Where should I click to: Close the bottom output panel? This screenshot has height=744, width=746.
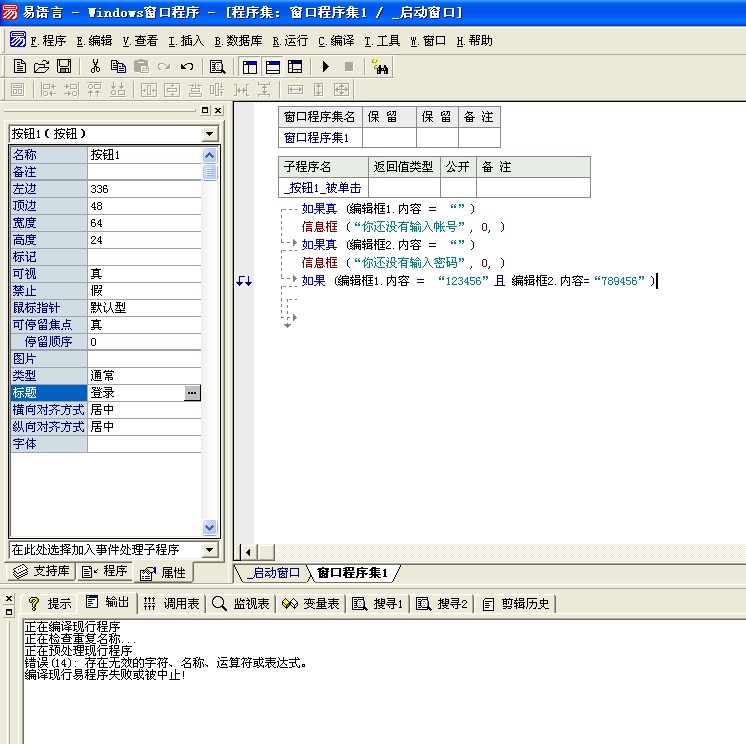click(9, 599)
